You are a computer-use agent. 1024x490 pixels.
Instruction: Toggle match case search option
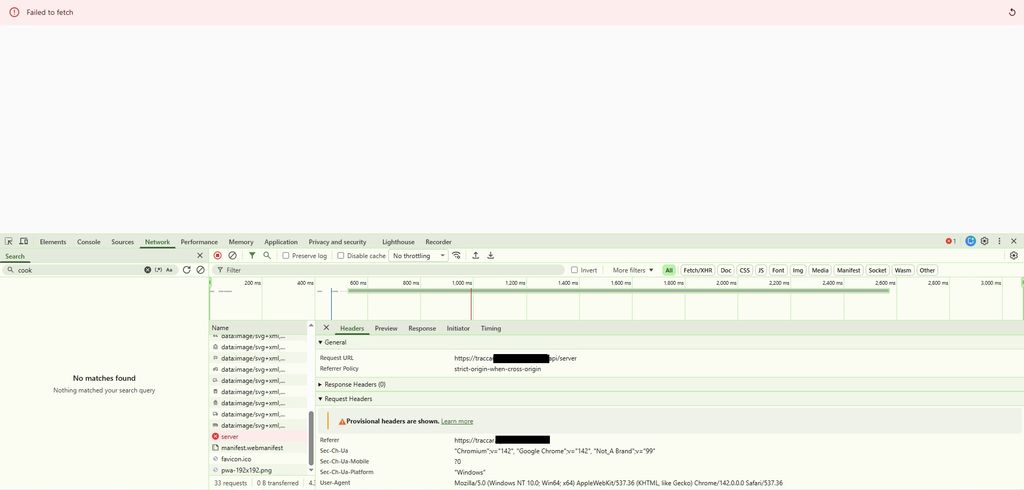pyautogui.click(x=169, y=270)
